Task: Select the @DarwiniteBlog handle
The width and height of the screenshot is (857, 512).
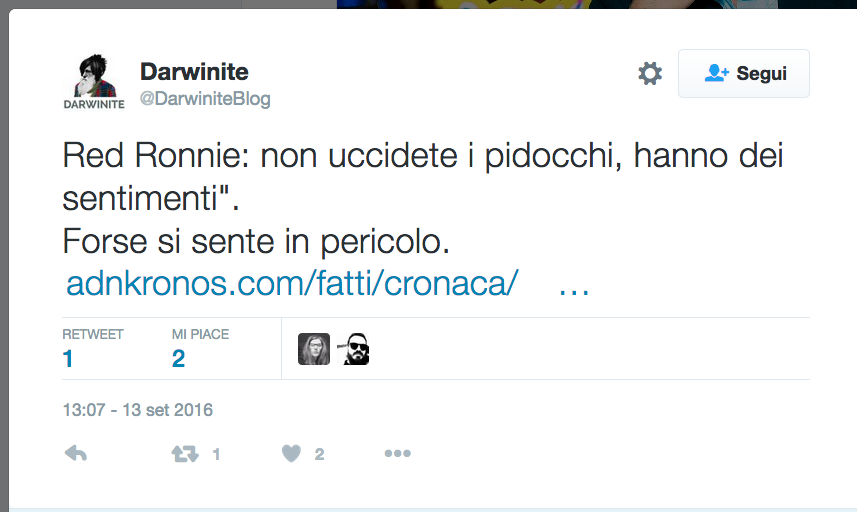Action: (205, 99)
